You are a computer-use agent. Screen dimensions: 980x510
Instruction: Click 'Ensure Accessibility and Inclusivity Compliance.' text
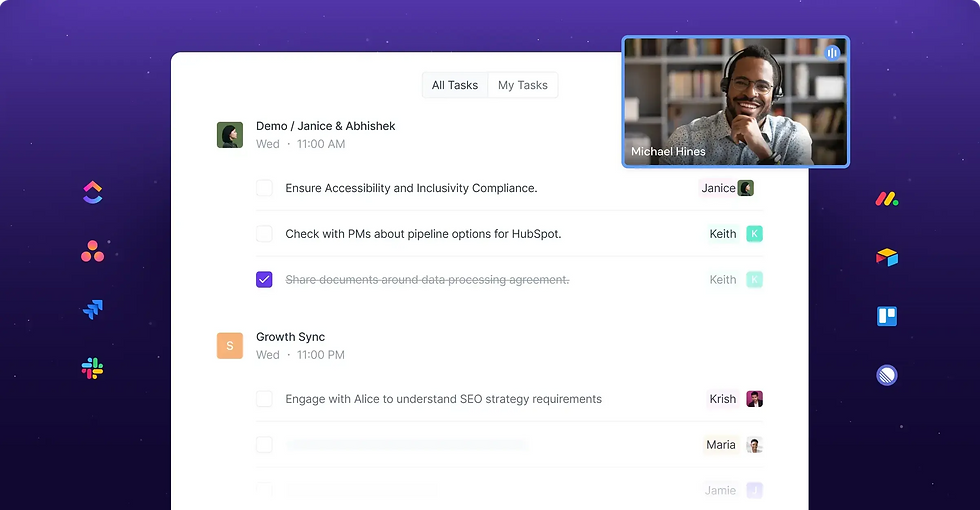pos(411,188)
